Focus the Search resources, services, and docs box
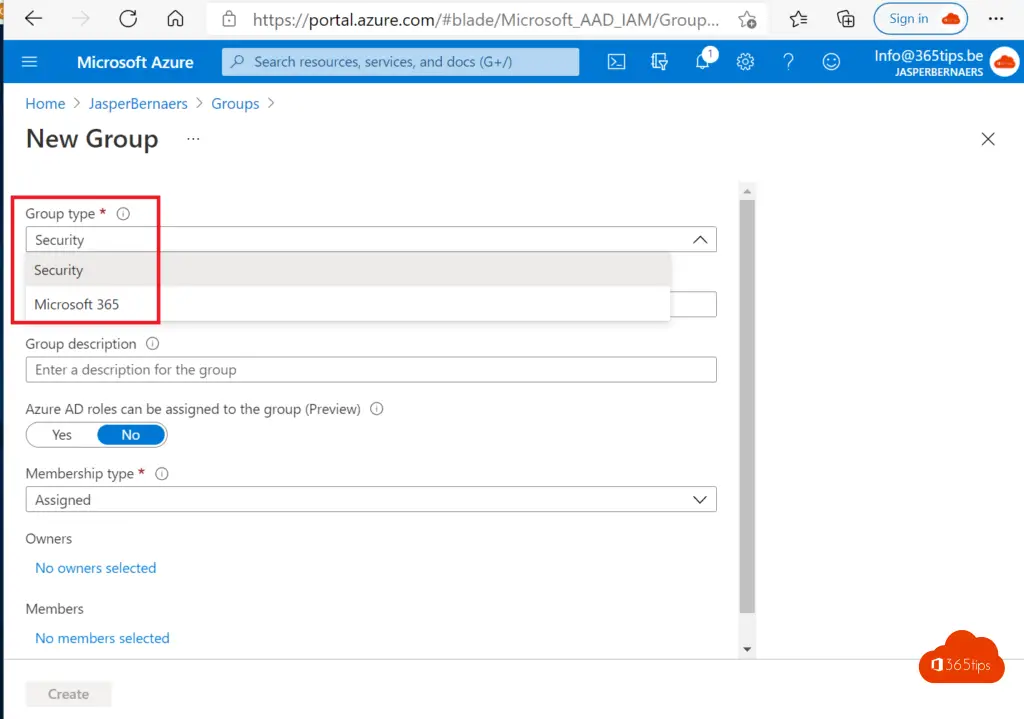 400,61
